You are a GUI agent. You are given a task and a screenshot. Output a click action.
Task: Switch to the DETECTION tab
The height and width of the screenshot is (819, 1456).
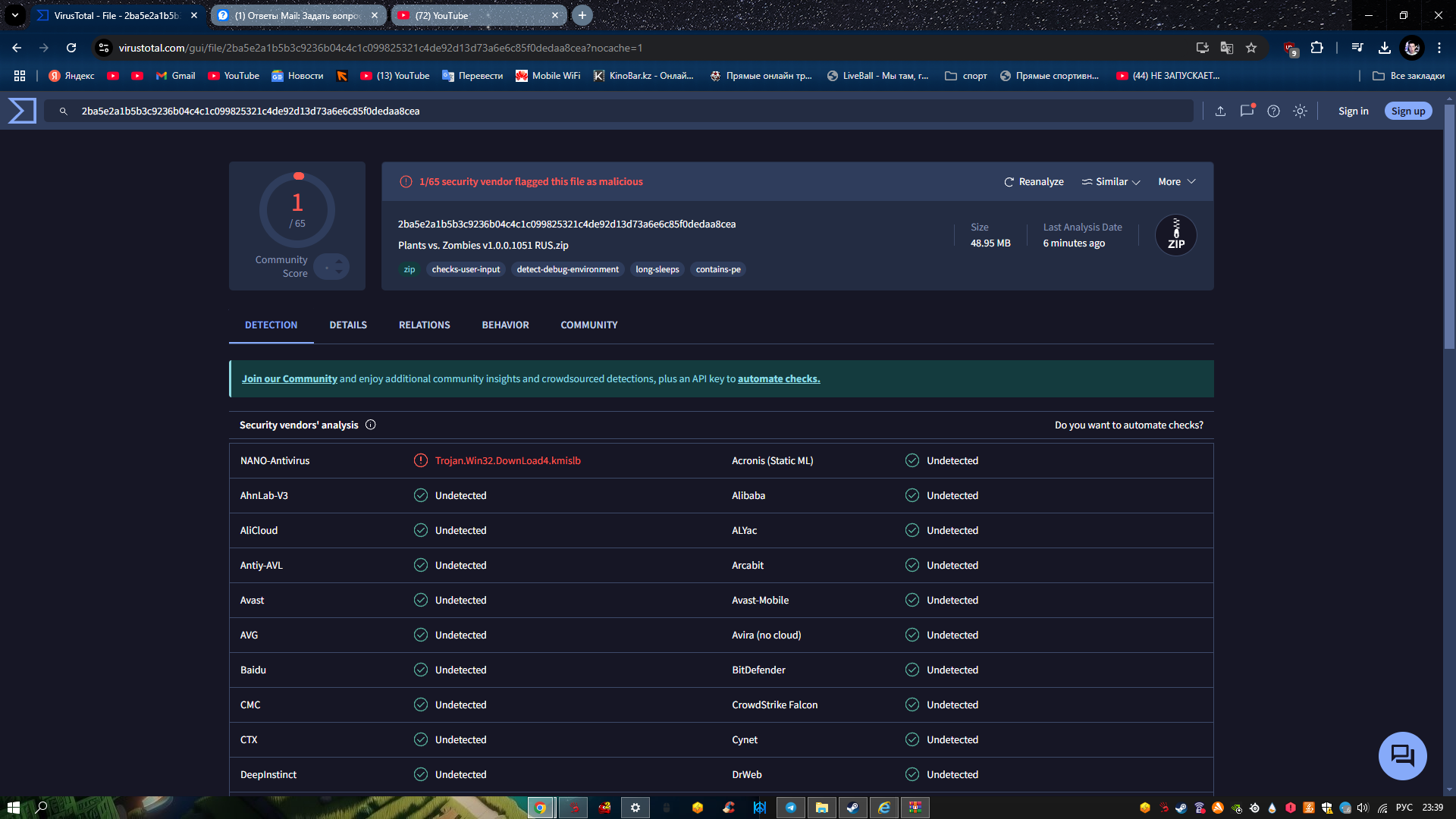click(271, 325)
